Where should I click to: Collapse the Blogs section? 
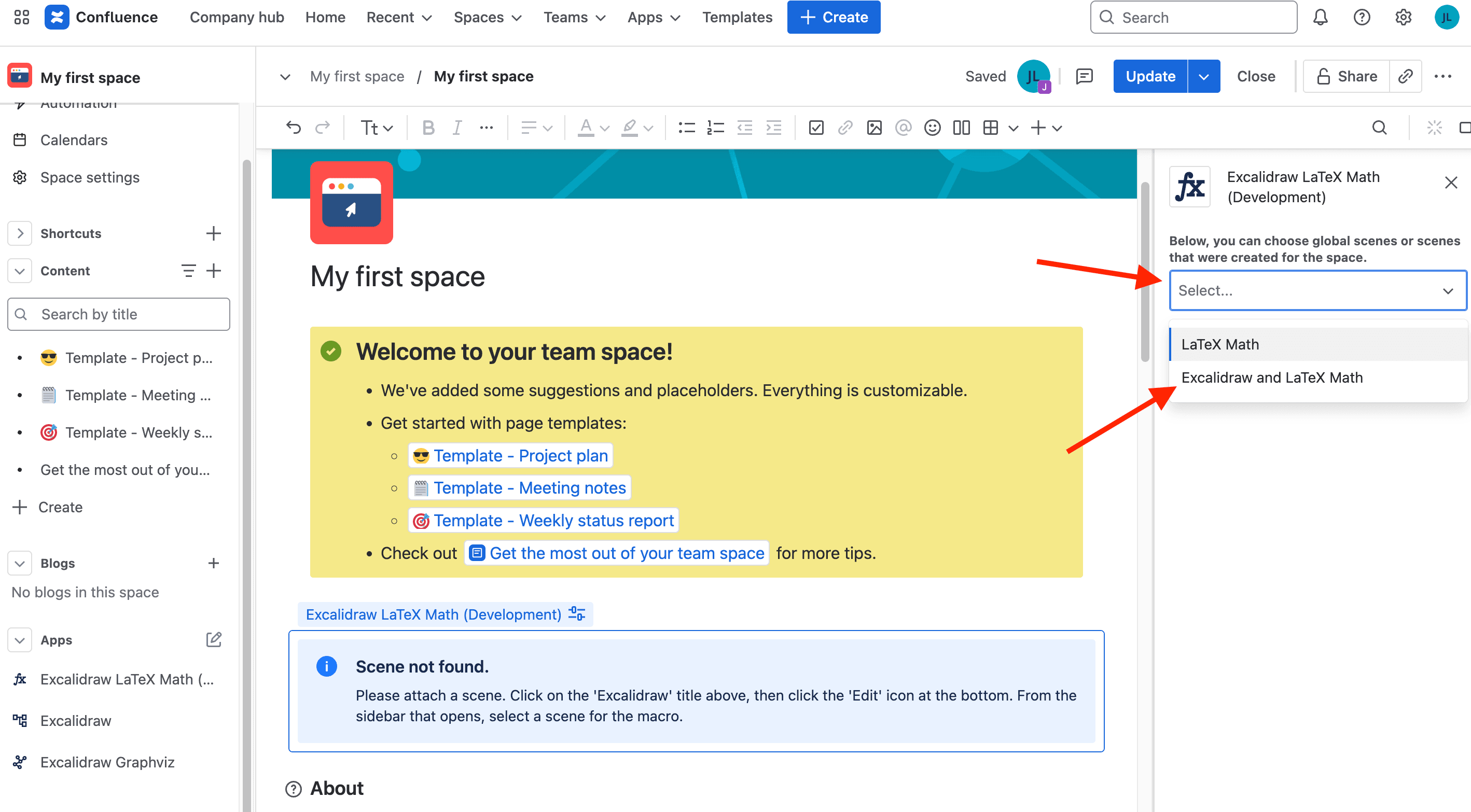click(x=20, y=563)
